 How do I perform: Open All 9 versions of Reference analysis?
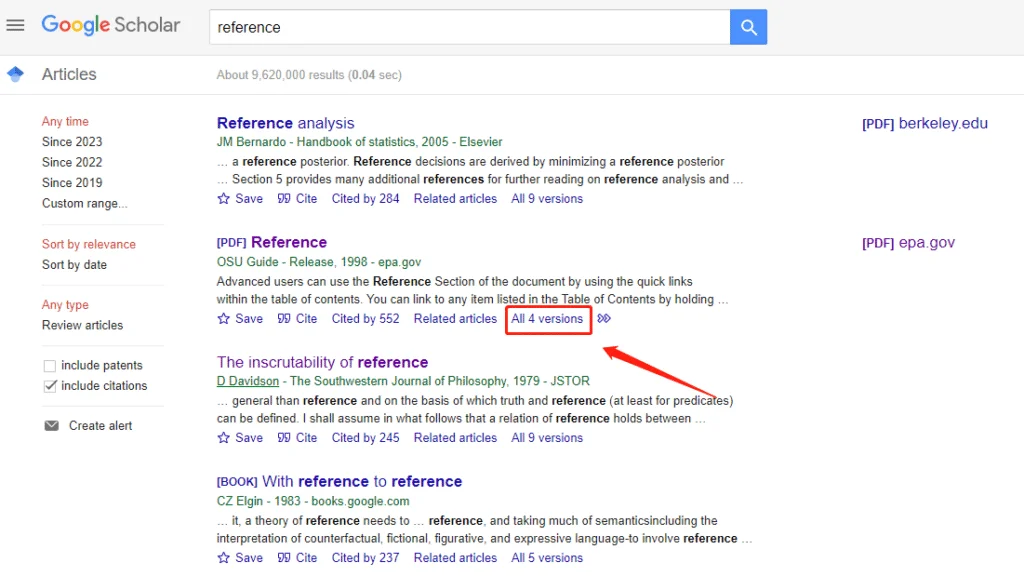pos(547,199)
